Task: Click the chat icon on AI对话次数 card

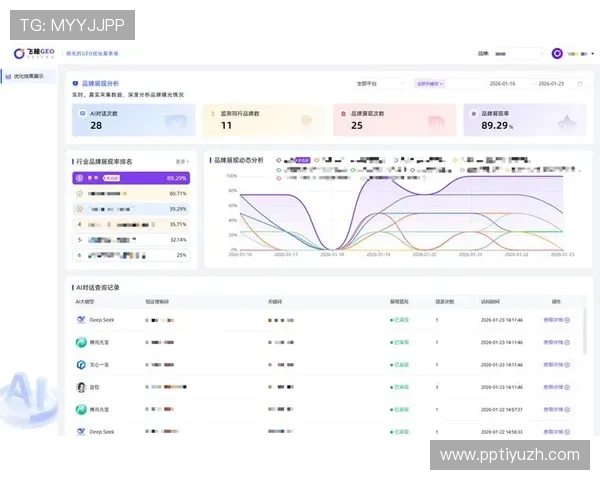Action: coord(82,113)
